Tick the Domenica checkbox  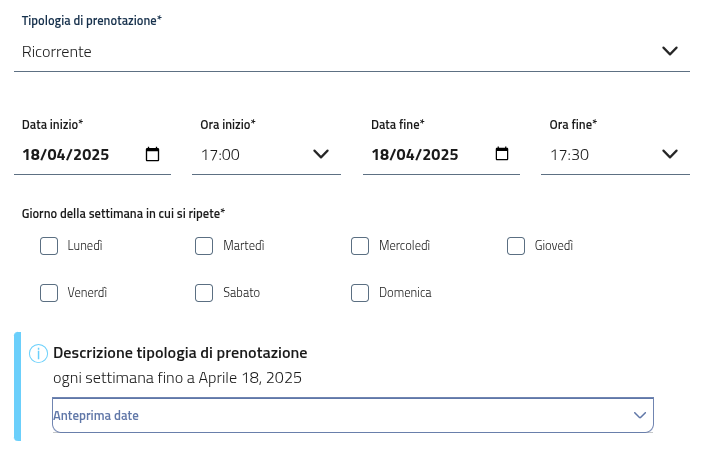[360, 293]
